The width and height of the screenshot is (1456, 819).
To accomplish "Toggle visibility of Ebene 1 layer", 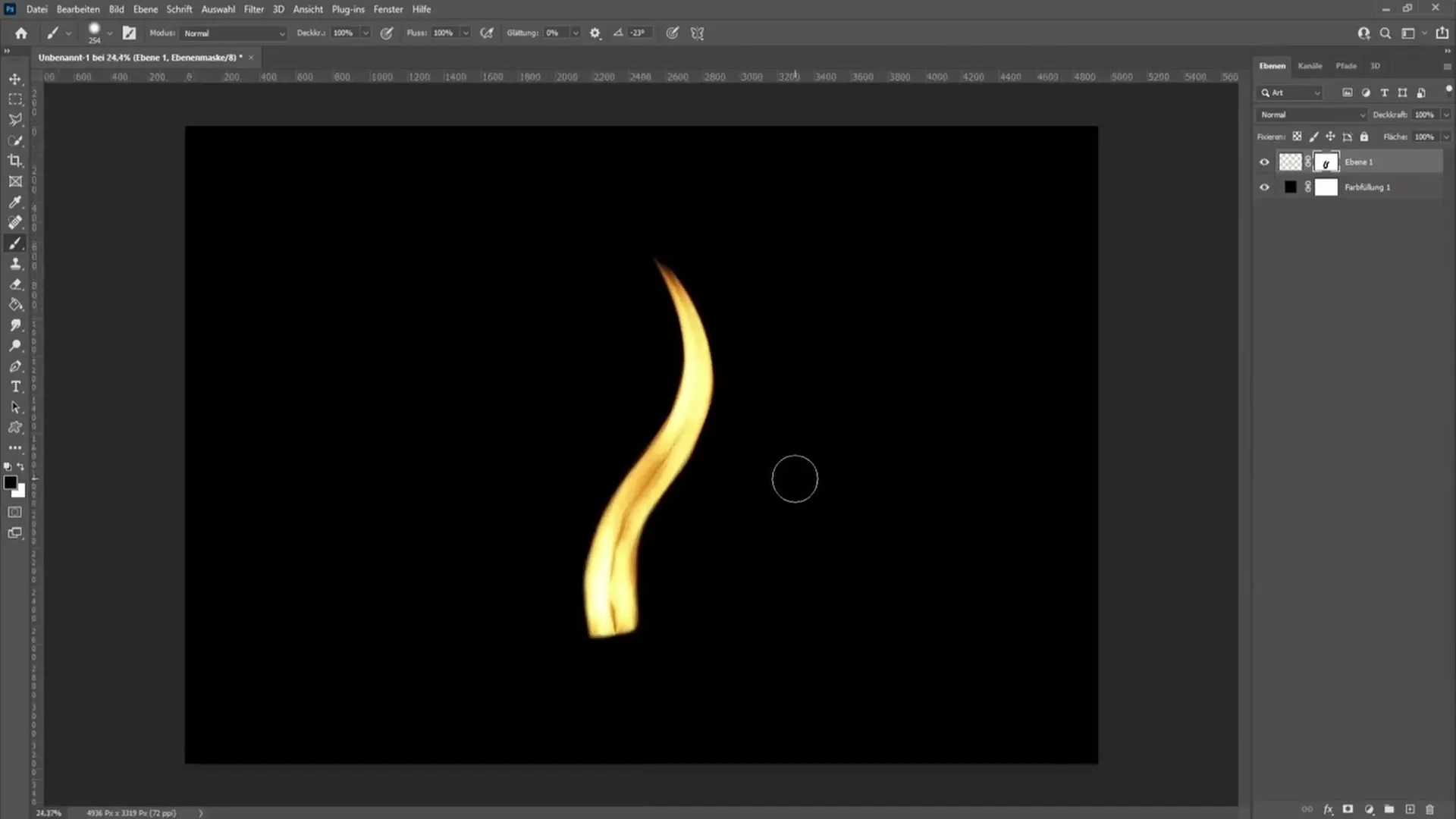I will (1264, 161).
